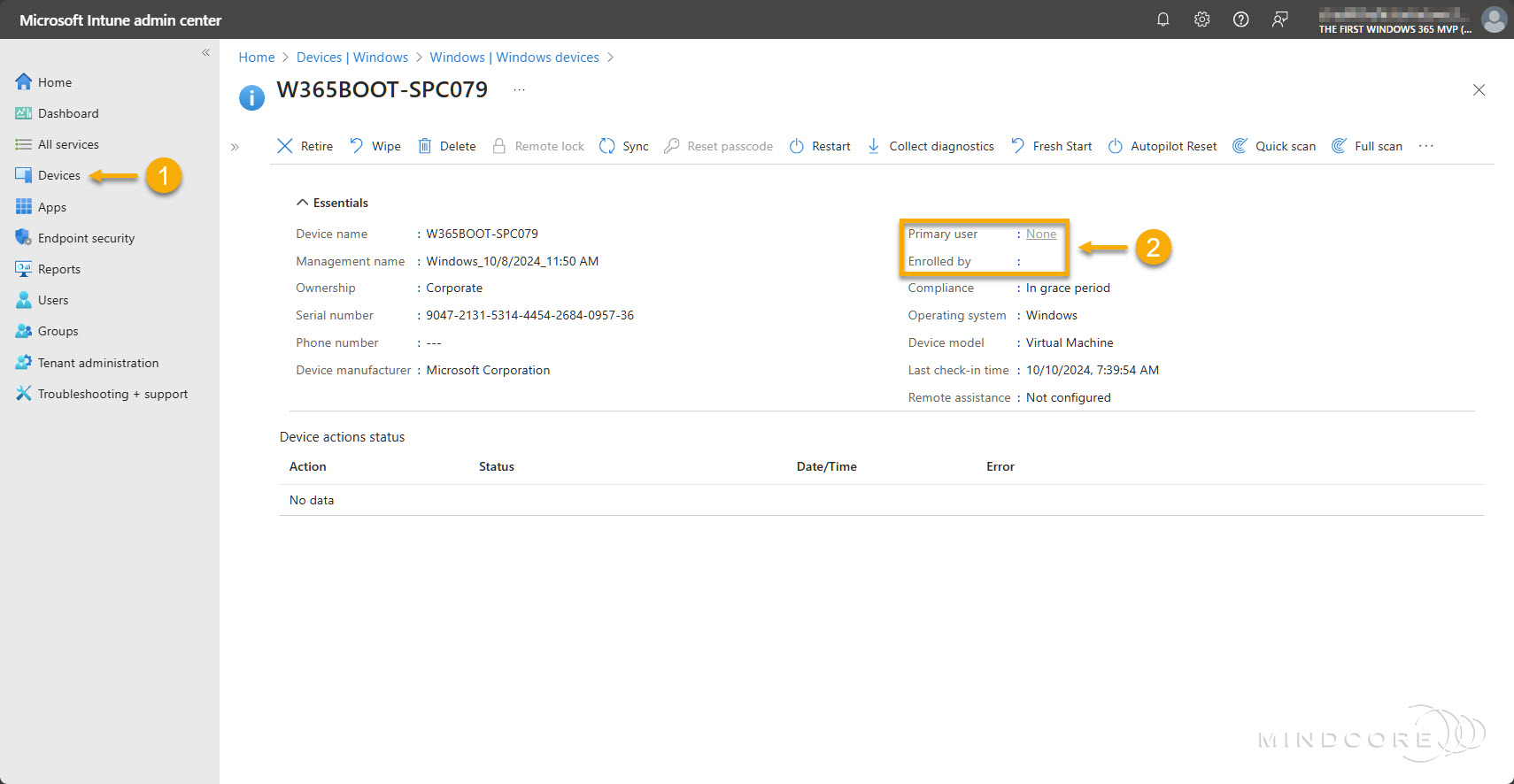Open the account profile avatar
Screen dimensions: 1514x784
pos(1494,19)
